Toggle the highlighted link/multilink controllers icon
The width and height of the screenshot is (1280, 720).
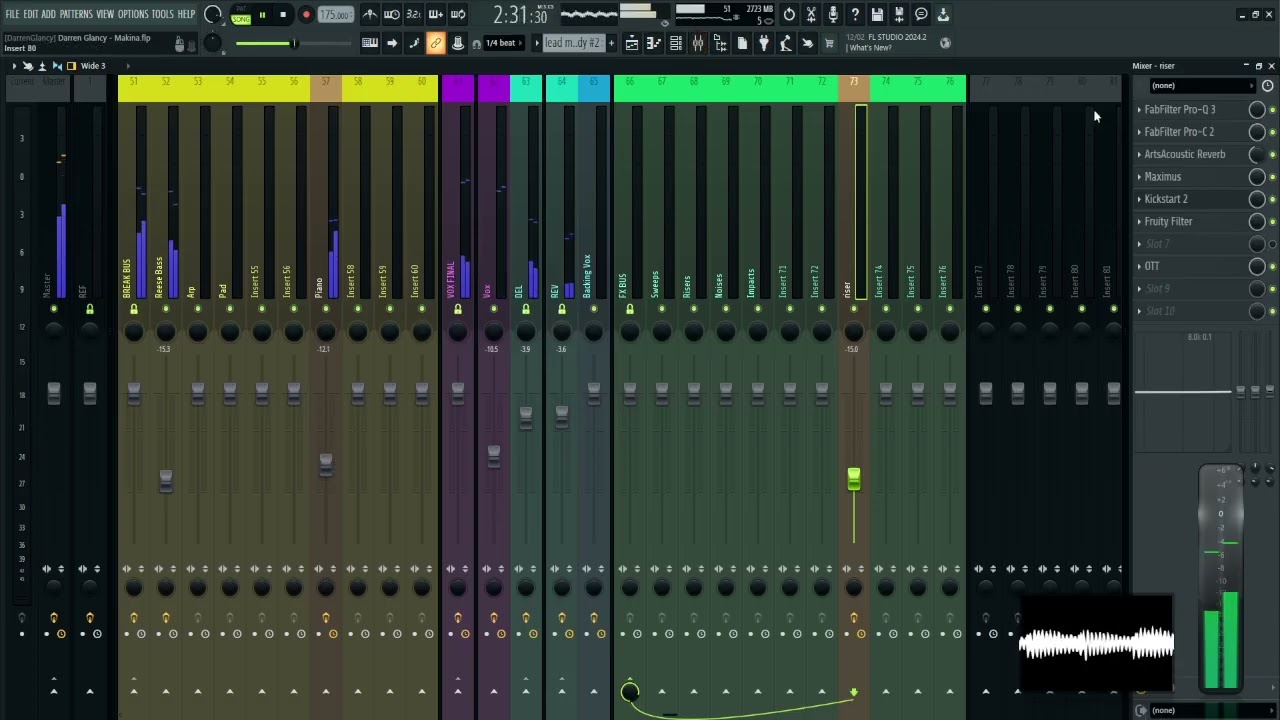436,43
